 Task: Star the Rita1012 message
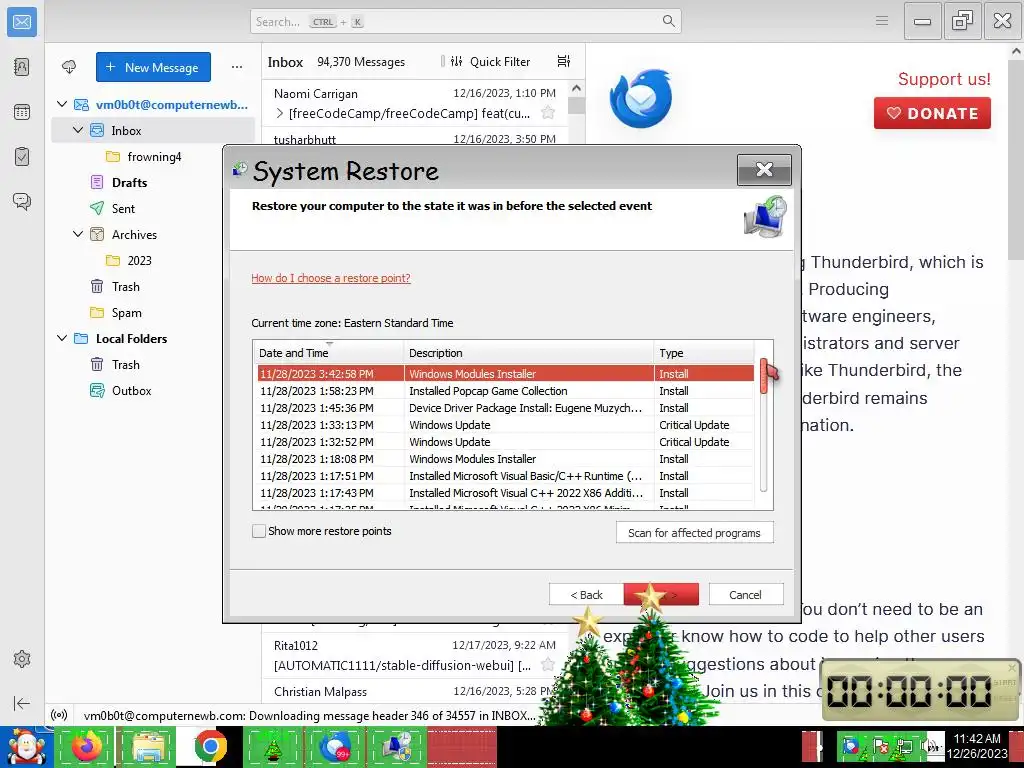pyautogui.click(x=548, y=665)
